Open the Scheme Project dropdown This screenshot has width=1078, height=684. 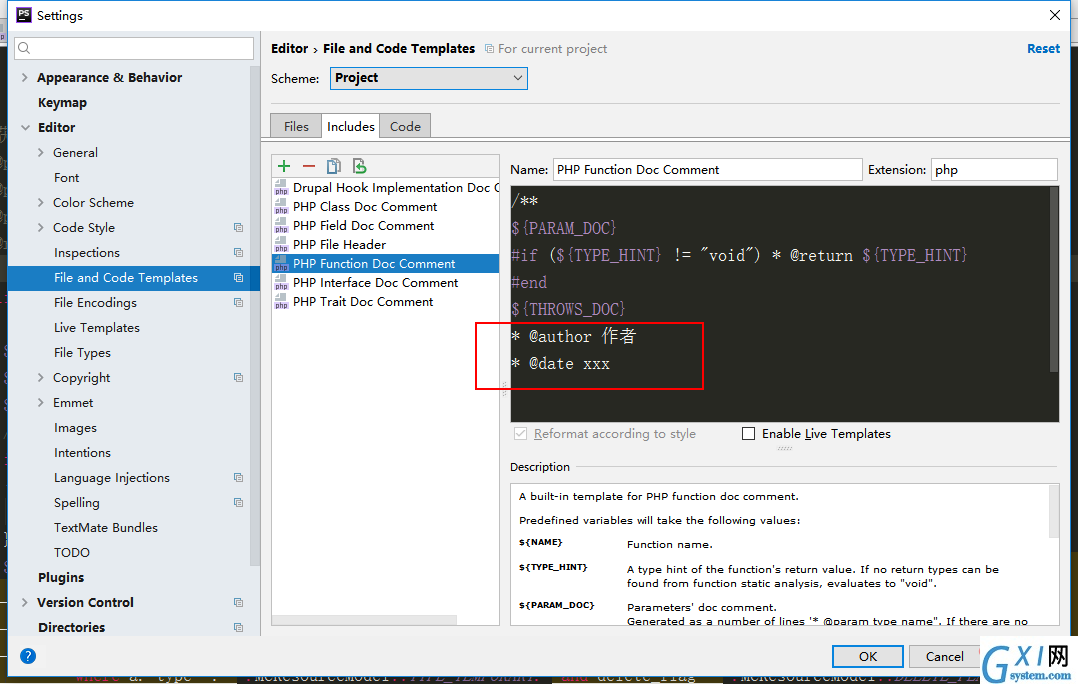429,78
